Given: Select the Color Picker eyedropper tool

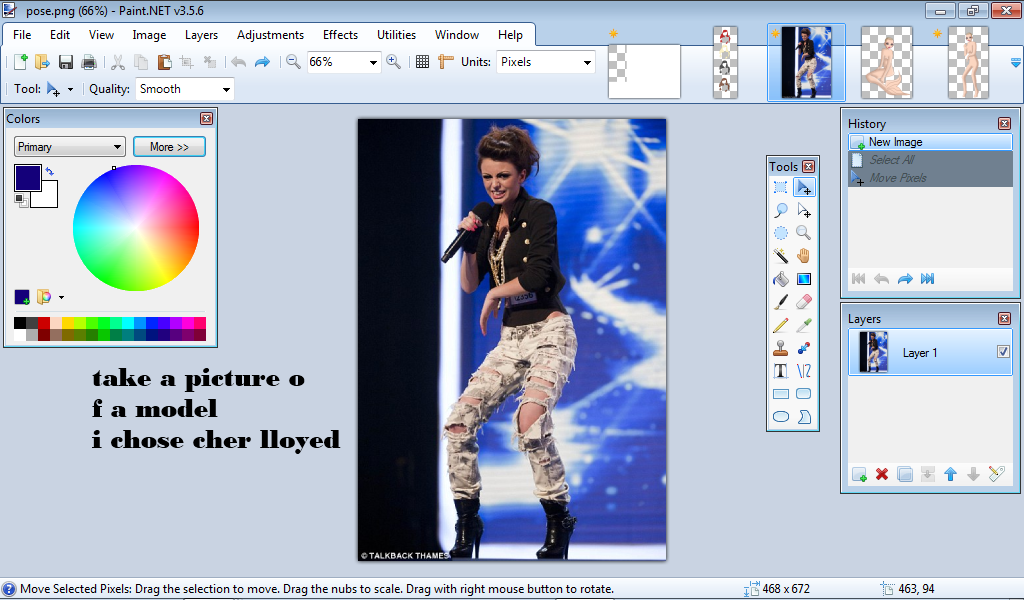Looking at the screenshot, I should click(x=804, y=324).
